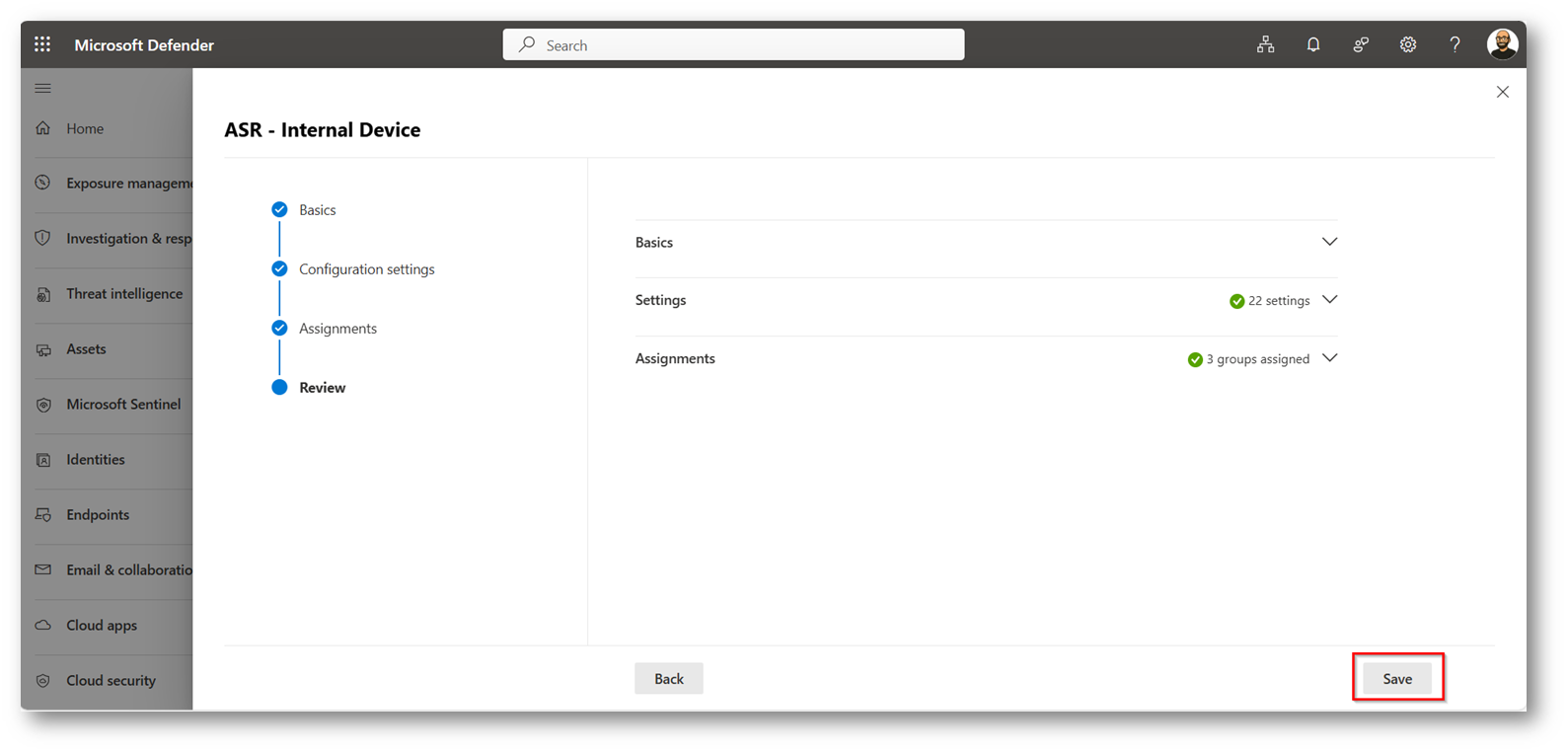Click the Save button
The height and width of the screenshot is (753, 1568).
[1397, 679]
